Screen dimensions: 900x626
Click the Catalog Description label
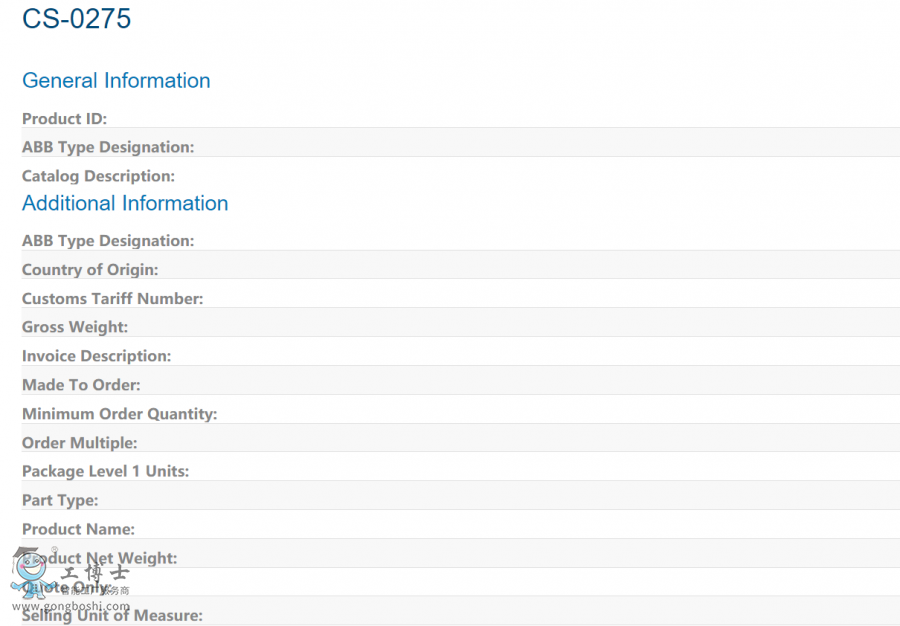coord(98,176)
